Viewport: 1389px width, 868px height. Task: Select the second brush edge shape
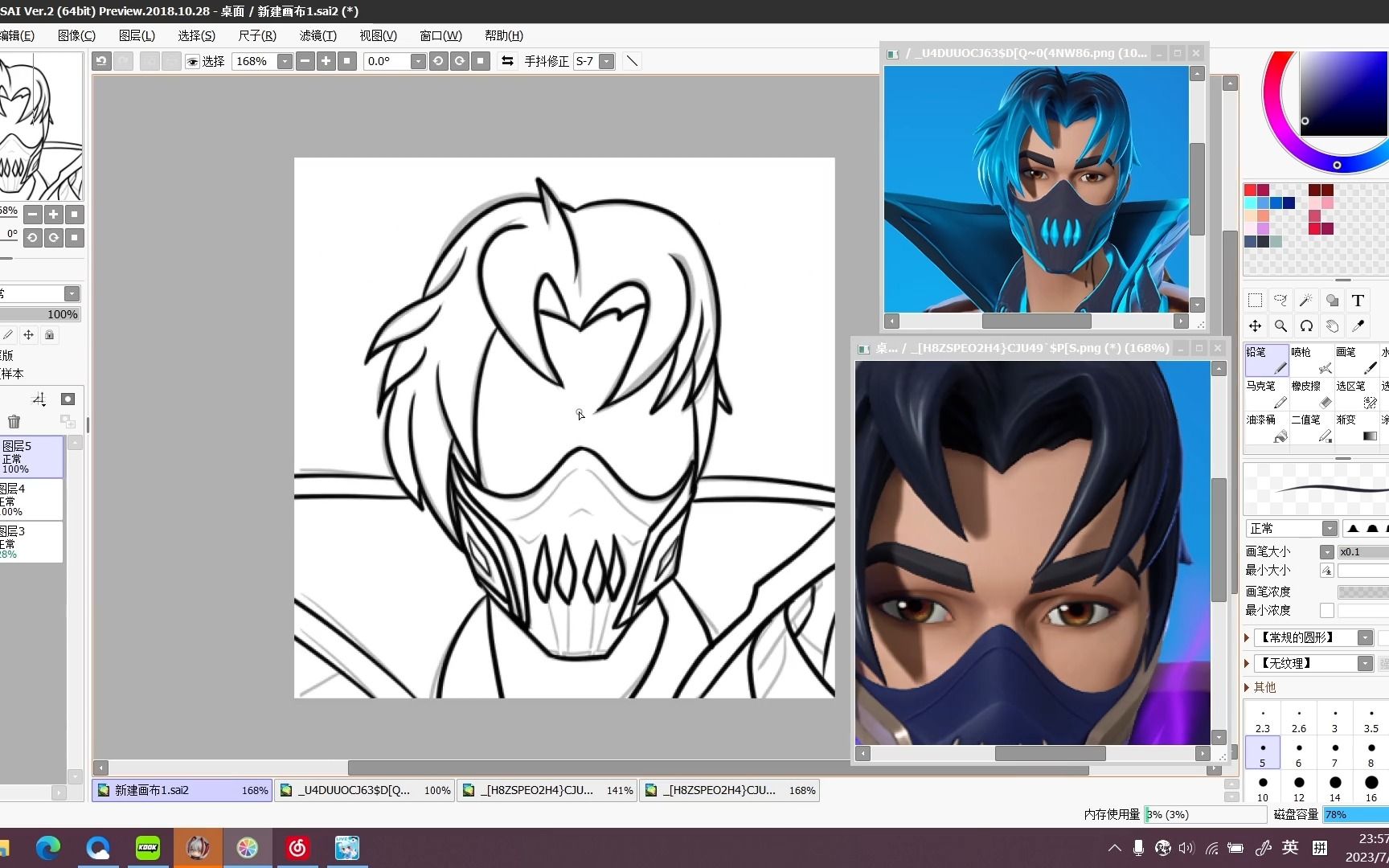pyautogui.click(x=1372, y=529)
